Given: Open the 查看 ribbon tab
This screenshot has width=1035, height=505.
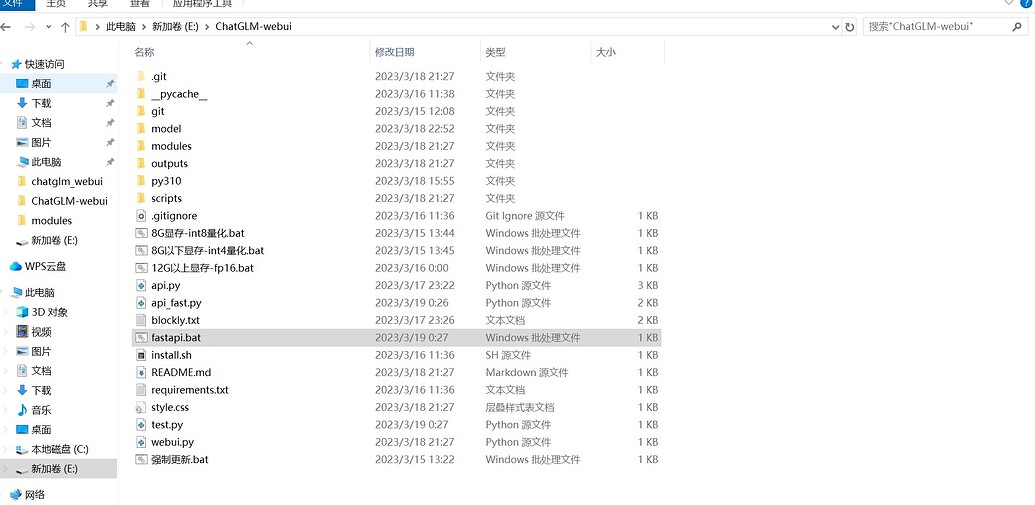Looking at the screenshot, I should point(139,4).
